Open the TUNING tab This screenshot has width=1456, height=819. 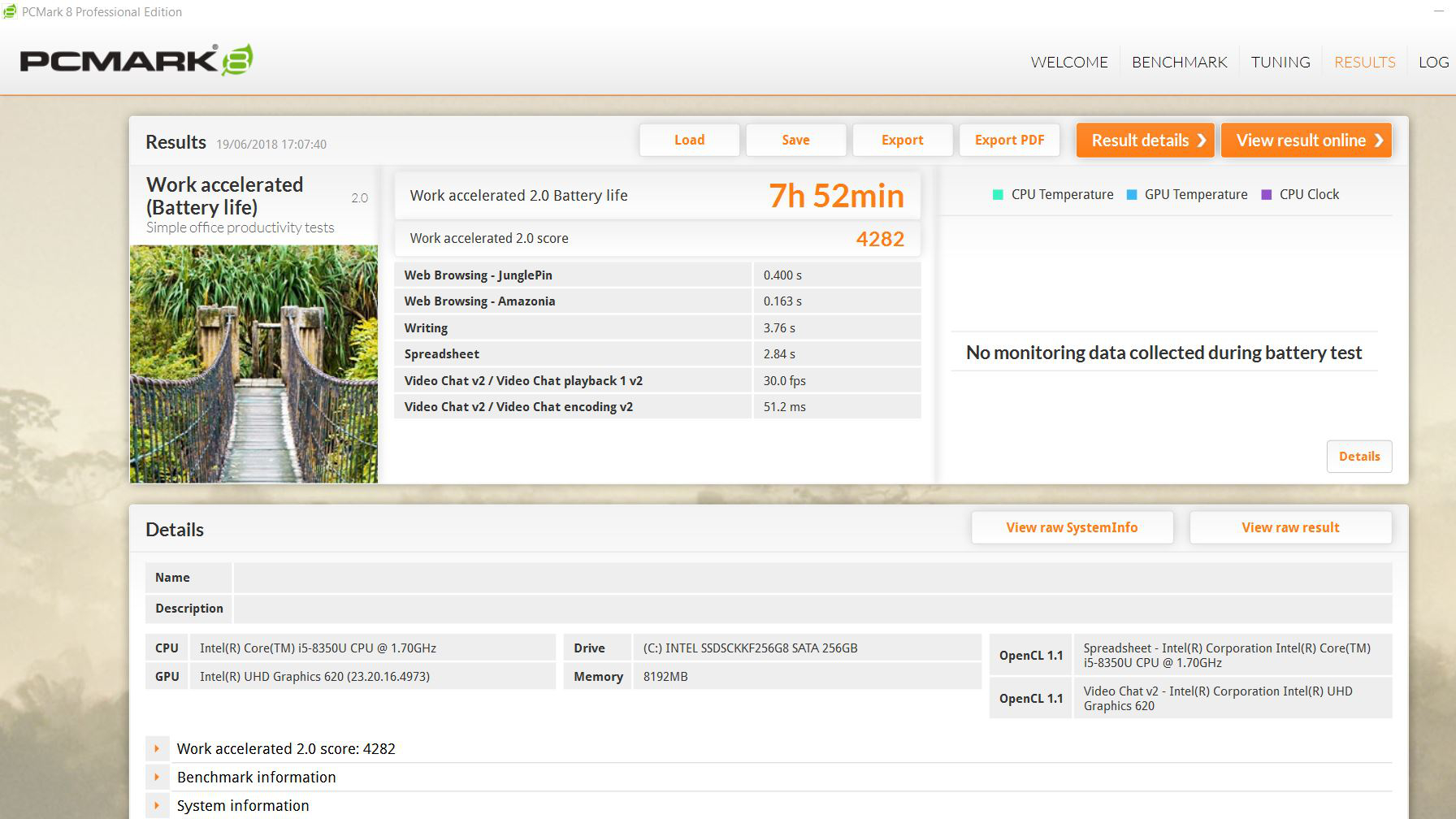[x=1280, y=62]
